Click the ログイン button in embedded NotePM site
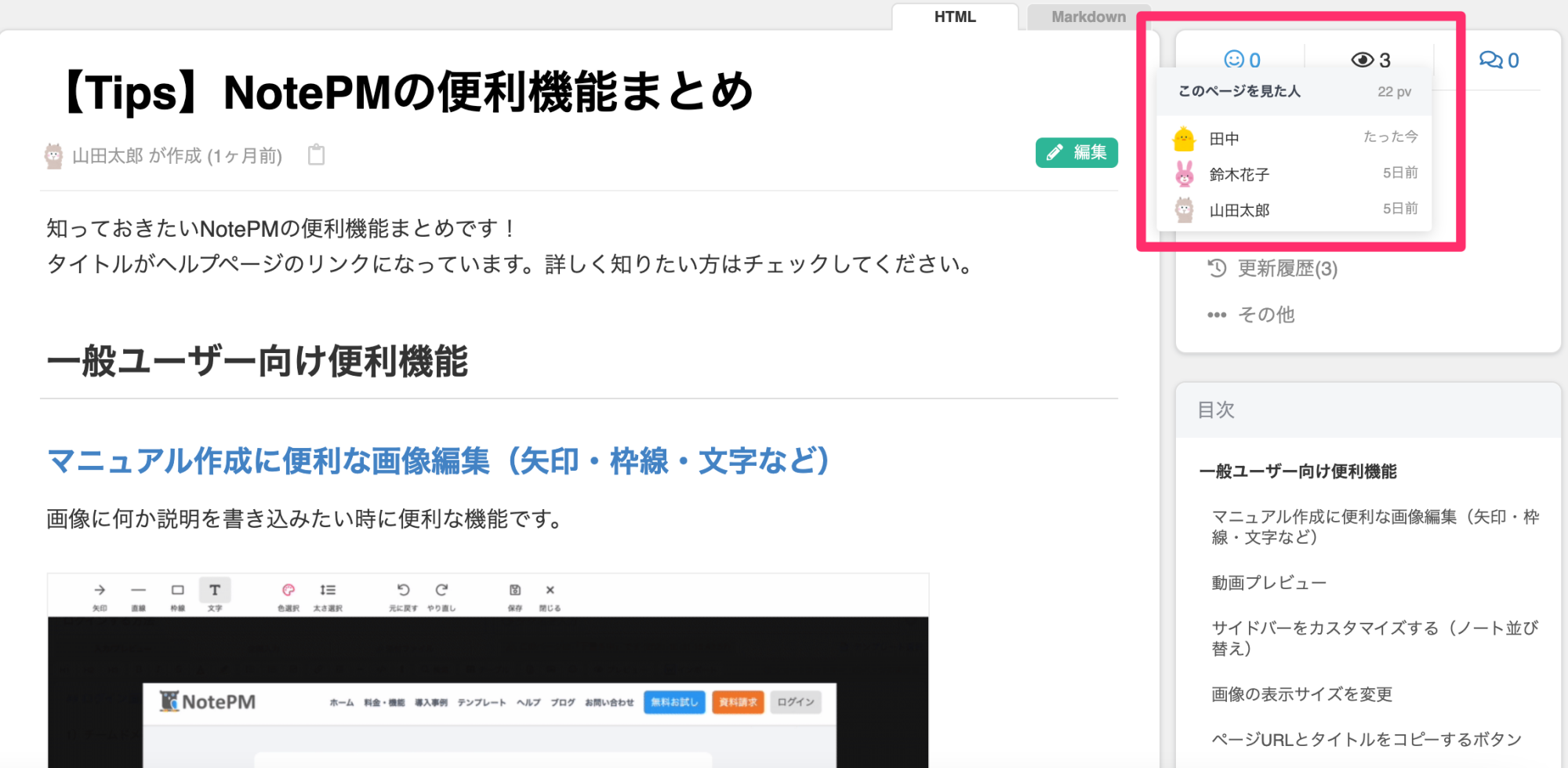The image size is (1568, 768). 796,702
